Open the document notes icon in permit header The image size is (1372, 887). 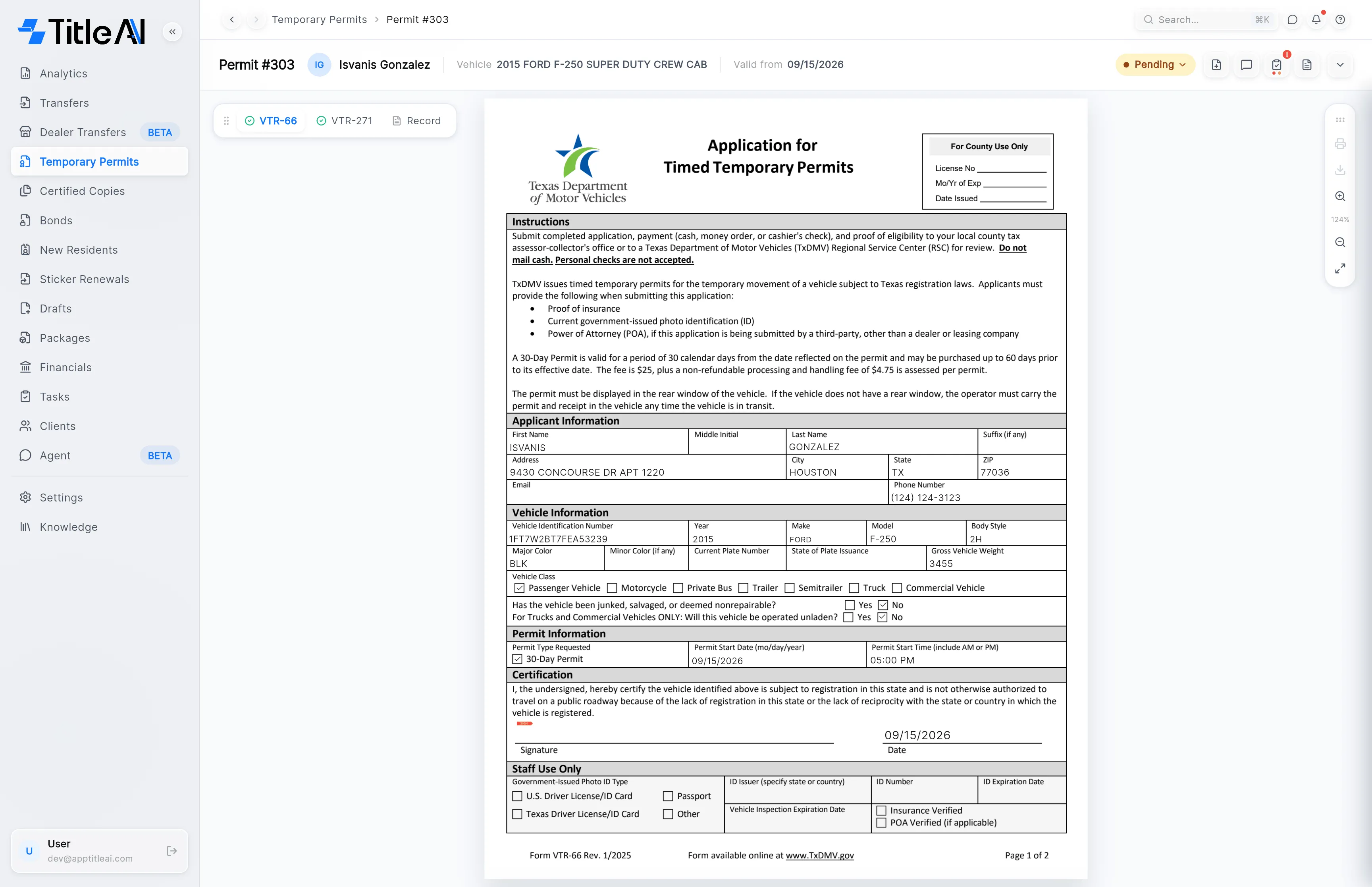[1307, 64]
